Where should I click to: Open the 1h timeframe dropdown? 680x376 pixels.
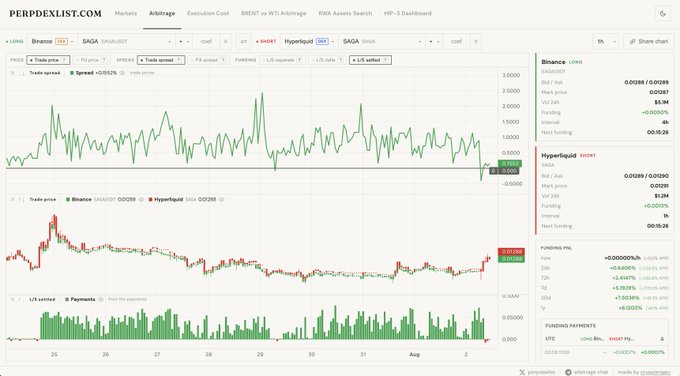(605, 41)
